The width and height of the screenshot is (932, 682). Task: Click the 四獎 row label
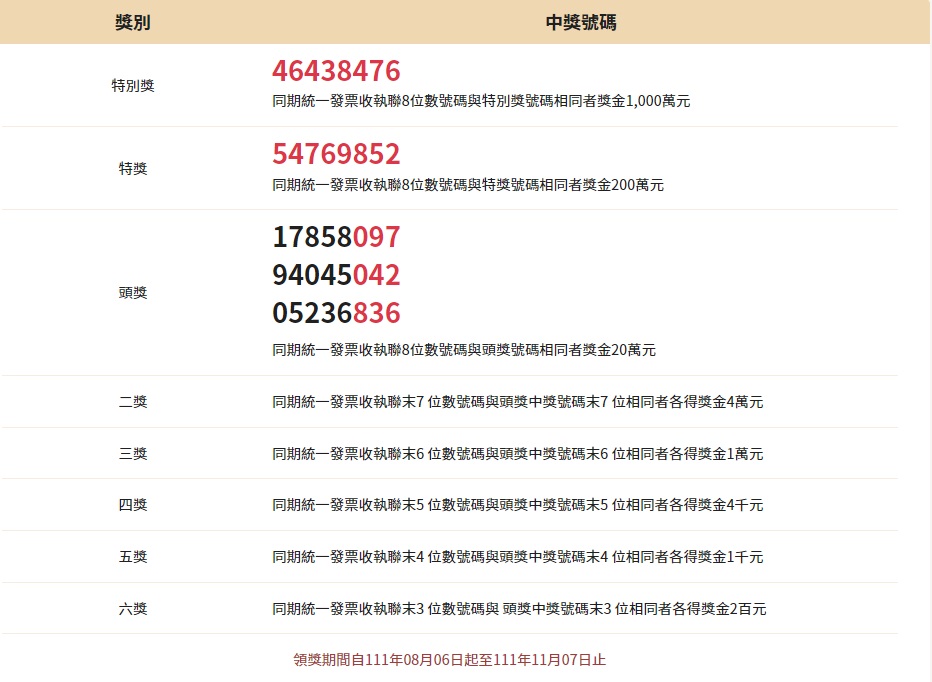tap(133, 505)
